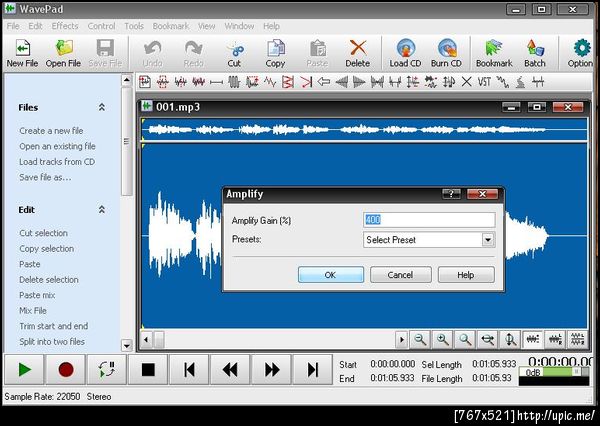Viewport: 600px width, 426px height.
Task: Click the black Stop button
Action: click(148, 369)
